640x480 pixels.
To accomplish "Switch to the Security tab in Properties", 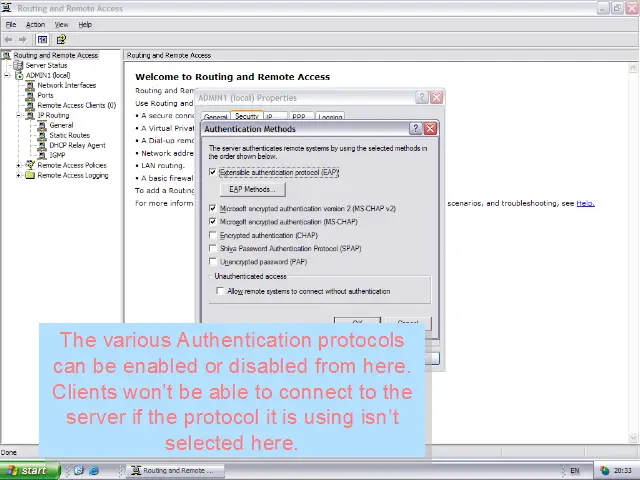I will (x=247, y=116).
